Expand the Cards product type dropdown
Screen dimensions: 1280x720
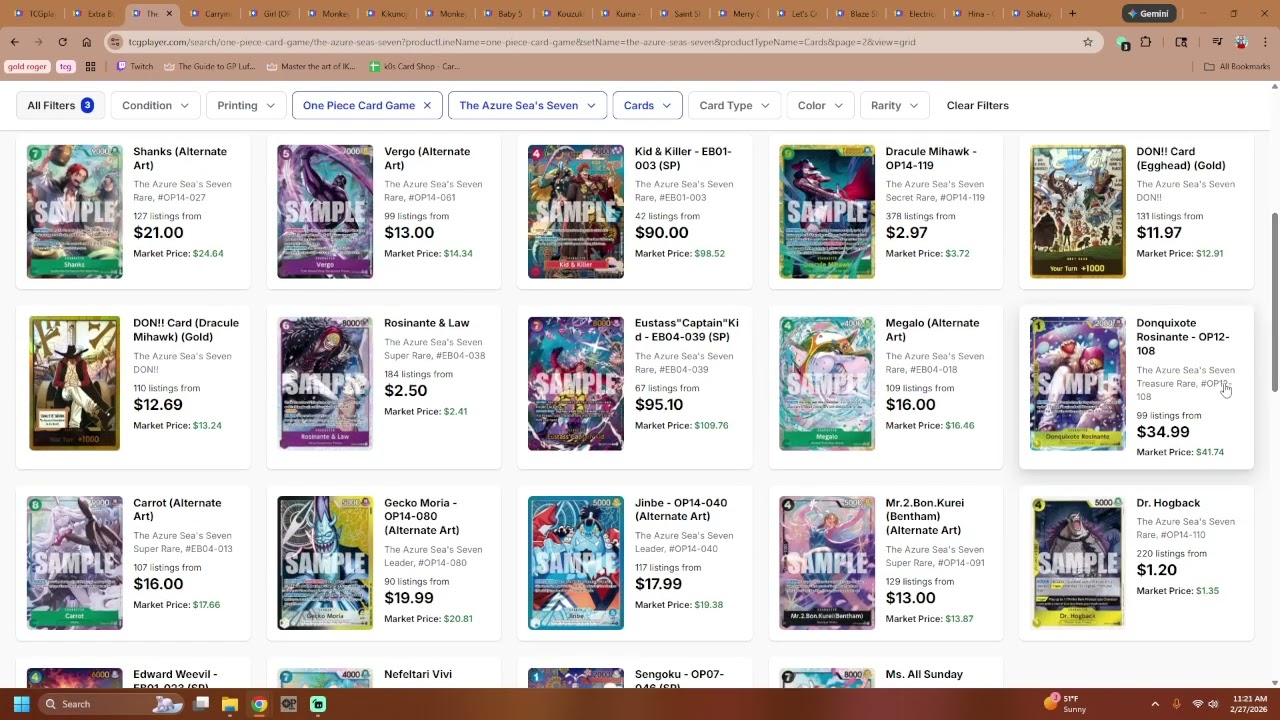point(647,105)
